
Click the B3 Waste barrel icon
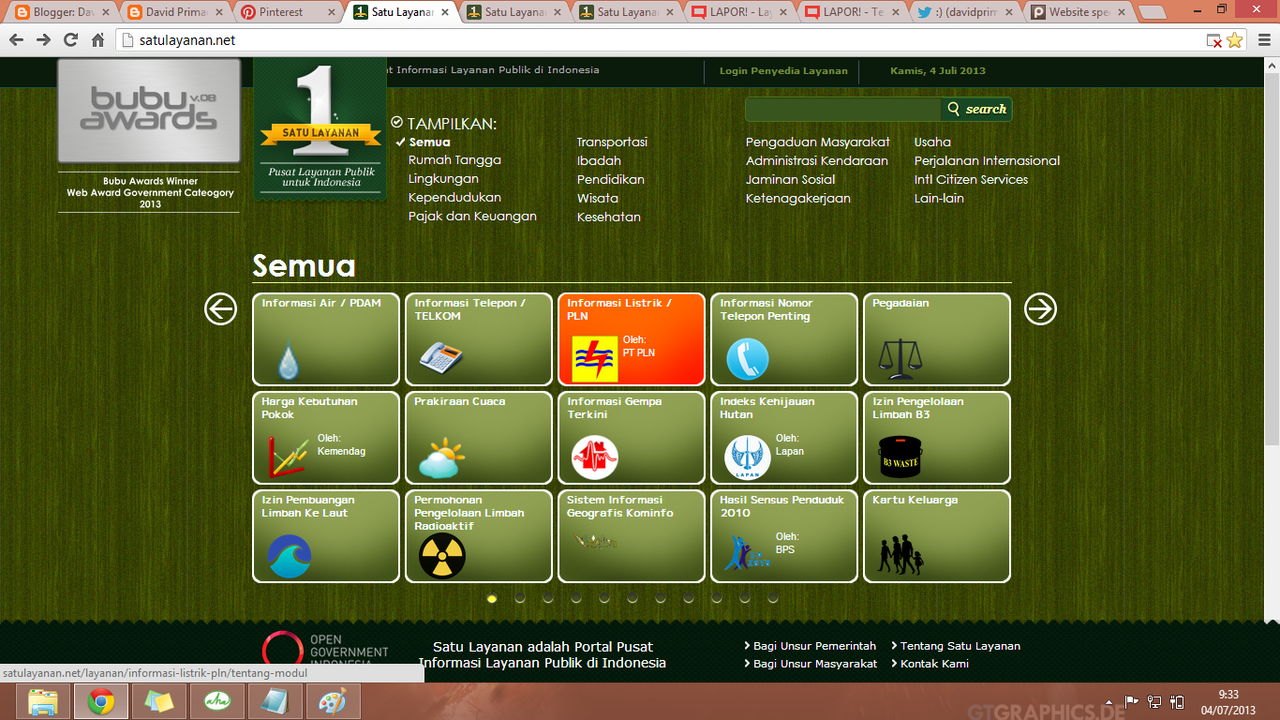(x=900, y=458)
